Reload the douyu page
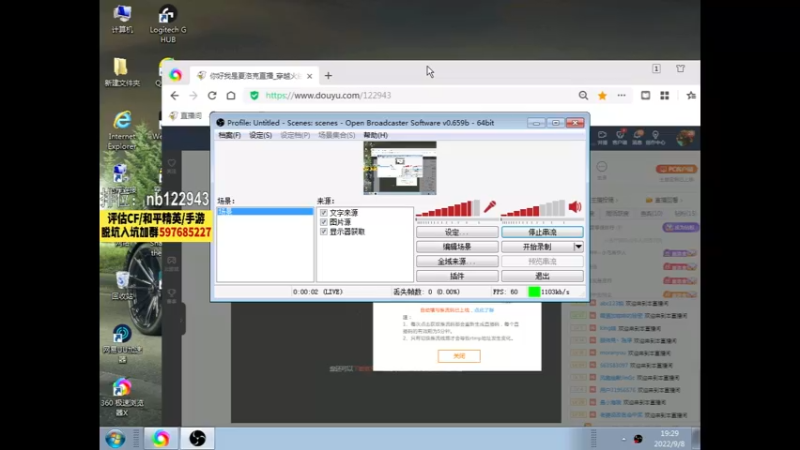The image size is (800, 450). click(x=212, y=95)
